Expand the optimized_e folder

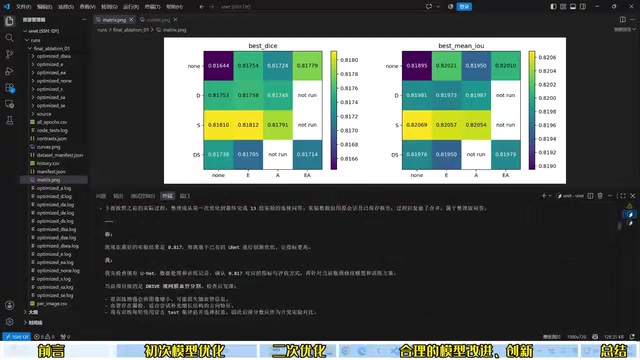[x=47, y=64]
